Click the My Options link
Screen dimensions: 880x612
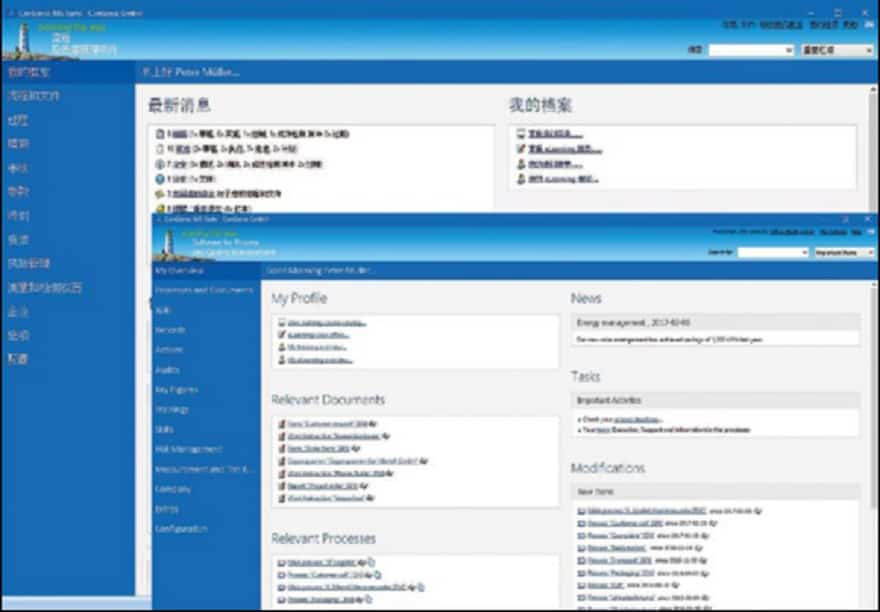click(833, 231)
